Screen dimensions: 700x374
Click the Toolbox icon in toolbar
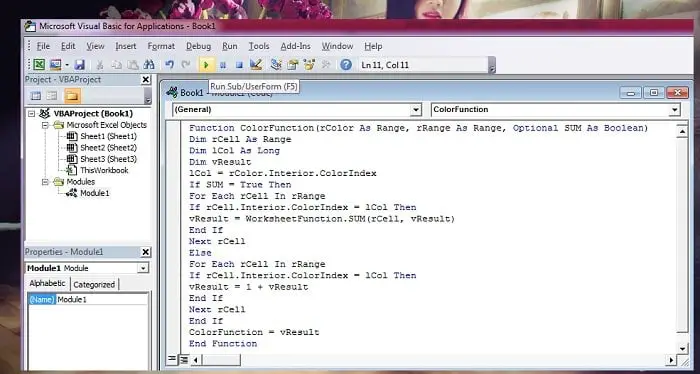tap(326, 65)
